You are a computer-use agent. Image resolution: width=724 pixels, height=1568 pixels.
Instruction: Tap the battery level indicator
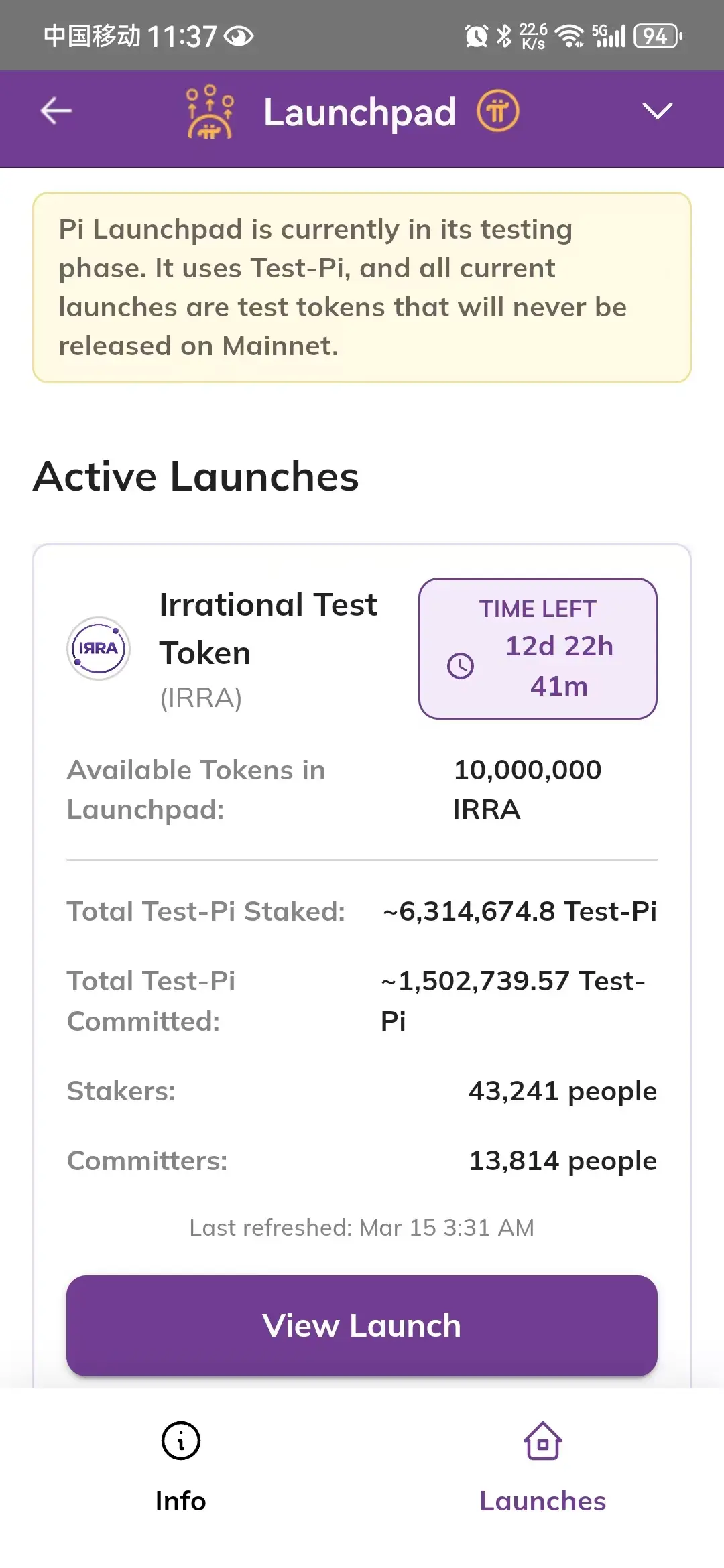point(657,36)
